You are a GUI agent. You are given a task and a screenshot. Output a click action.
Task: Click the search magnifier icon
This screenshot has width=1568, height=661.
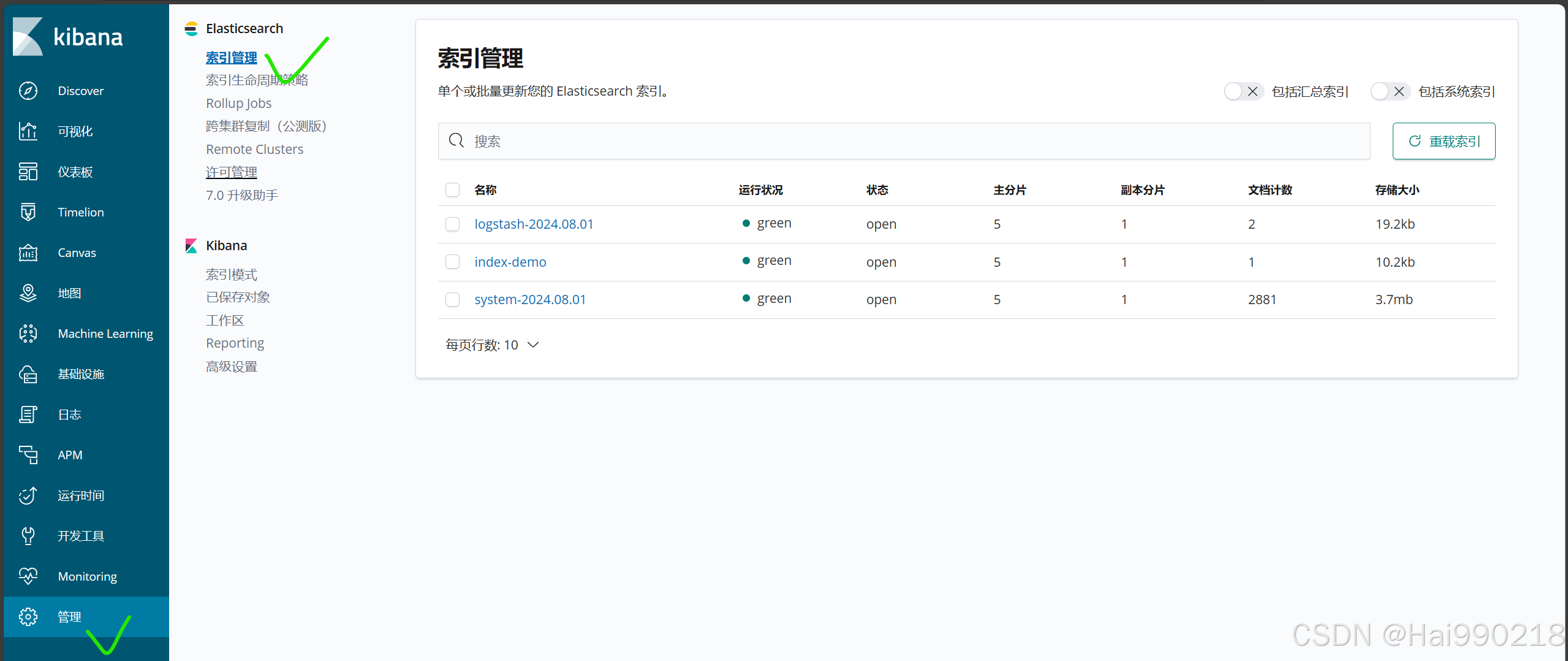[456, 141]
